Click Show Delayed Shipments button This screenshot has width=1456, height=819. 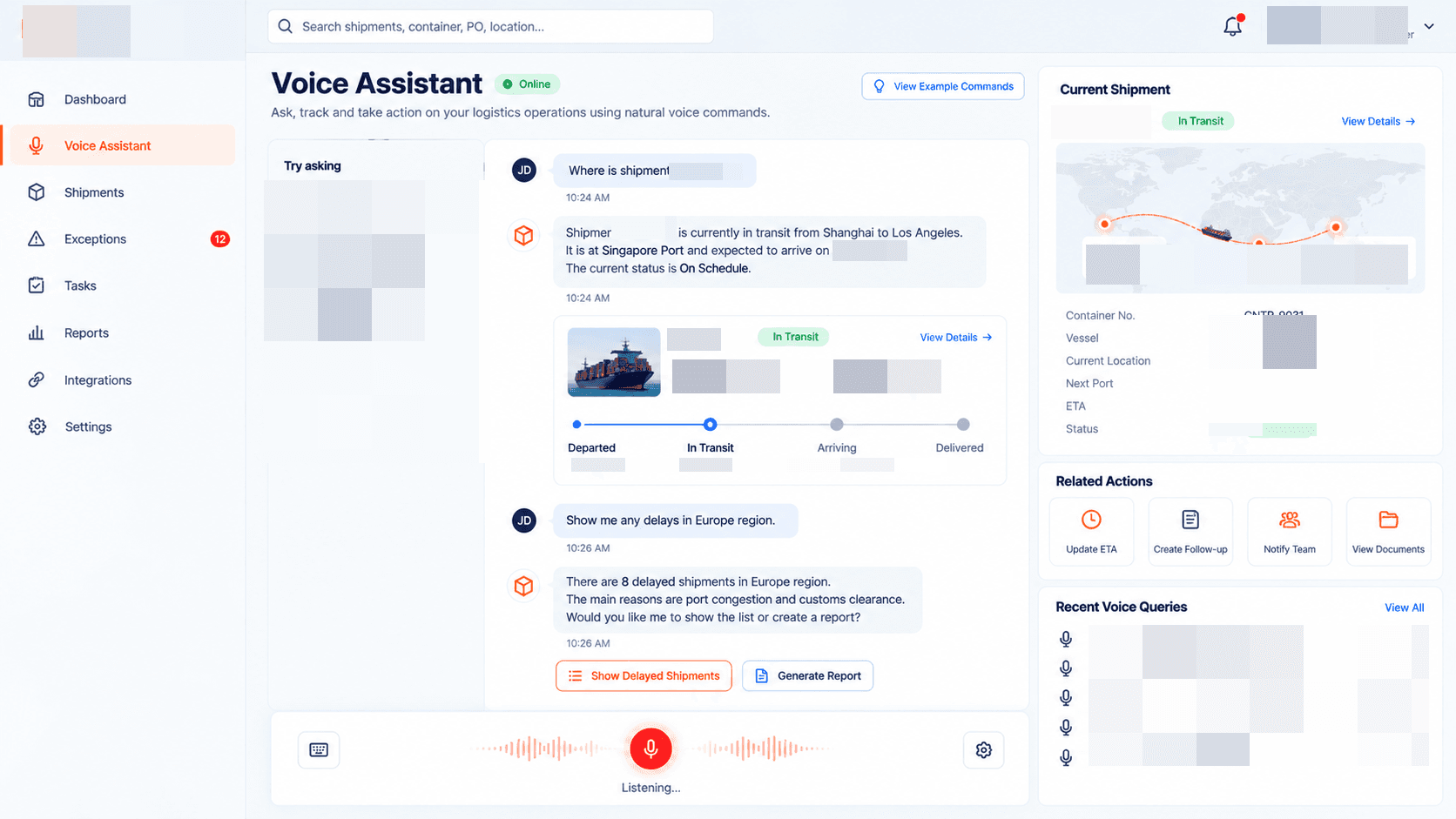[x=644, y=675]
